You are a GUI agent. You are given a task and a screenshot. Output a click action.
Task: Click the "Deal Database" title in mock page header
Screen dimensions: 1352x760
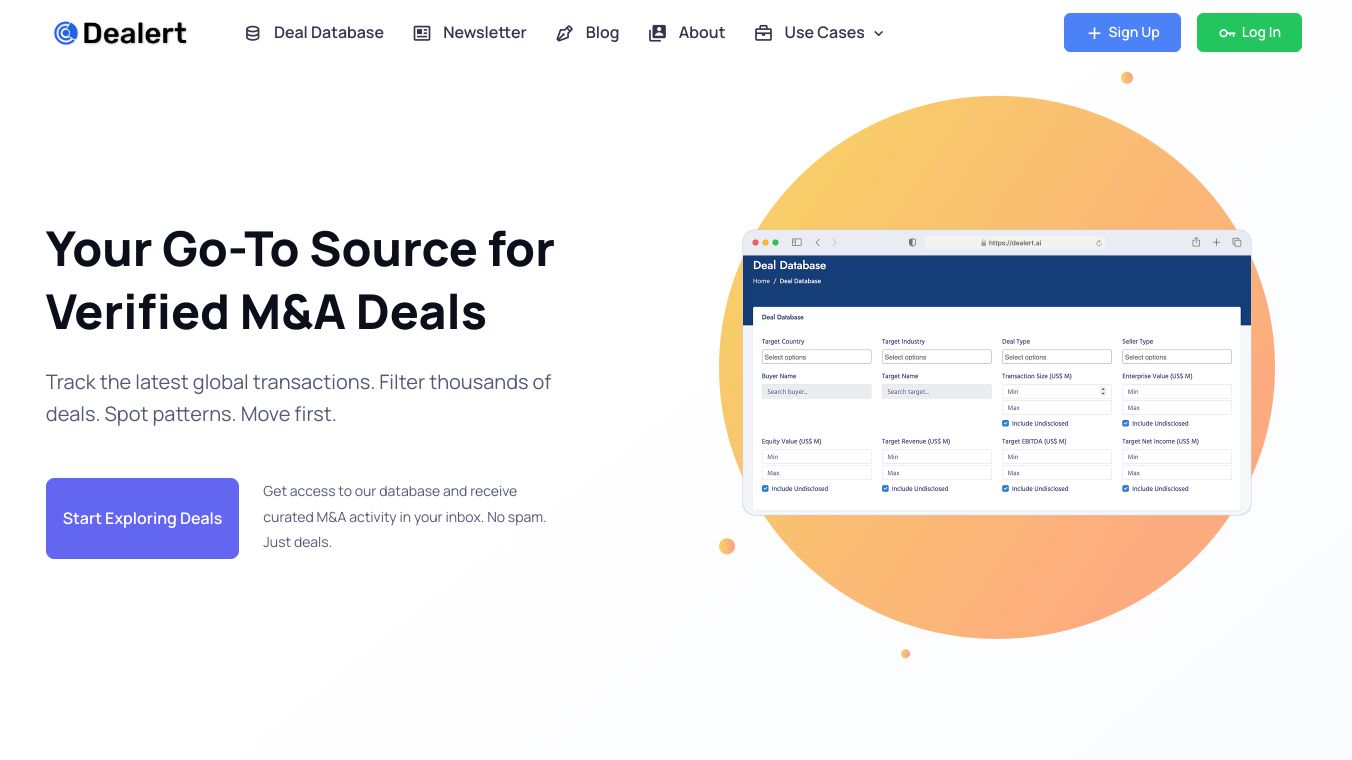click(789, 265)
